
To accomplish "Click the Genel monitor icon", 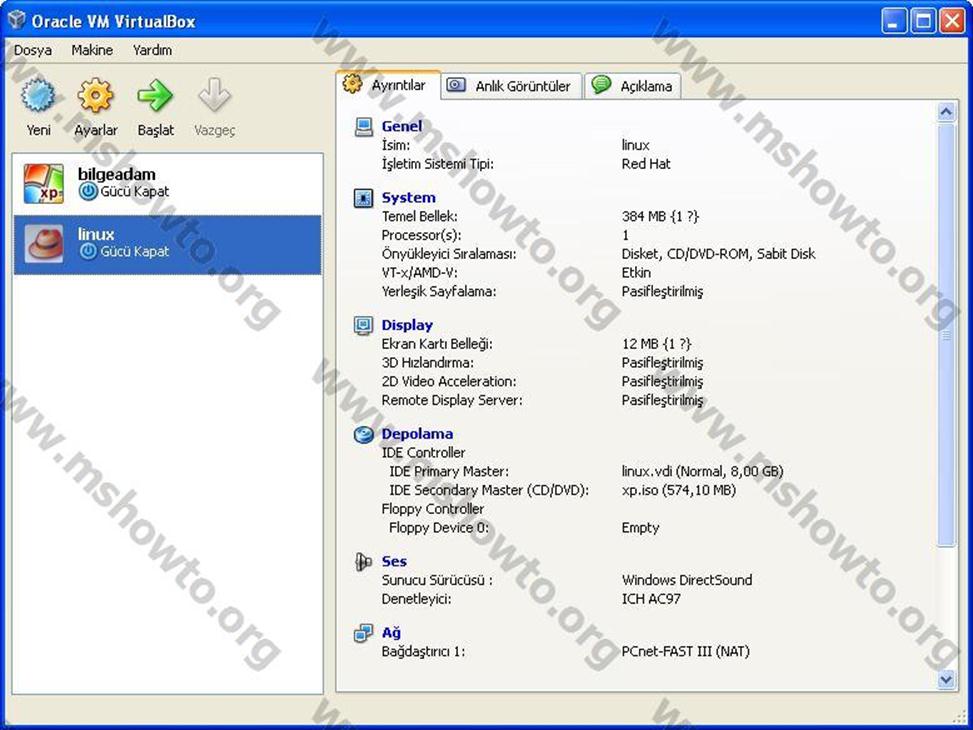I will pos(364,127).
